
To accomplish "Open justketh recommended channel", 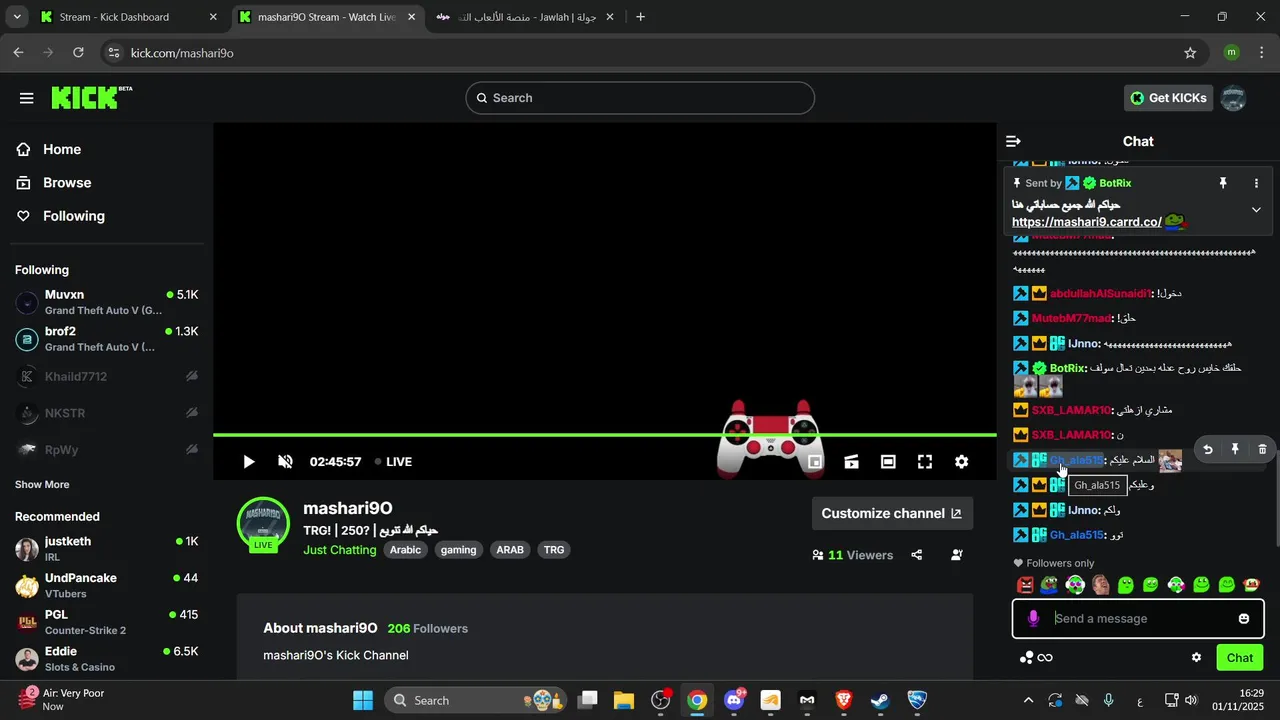I will coord(106,549).
